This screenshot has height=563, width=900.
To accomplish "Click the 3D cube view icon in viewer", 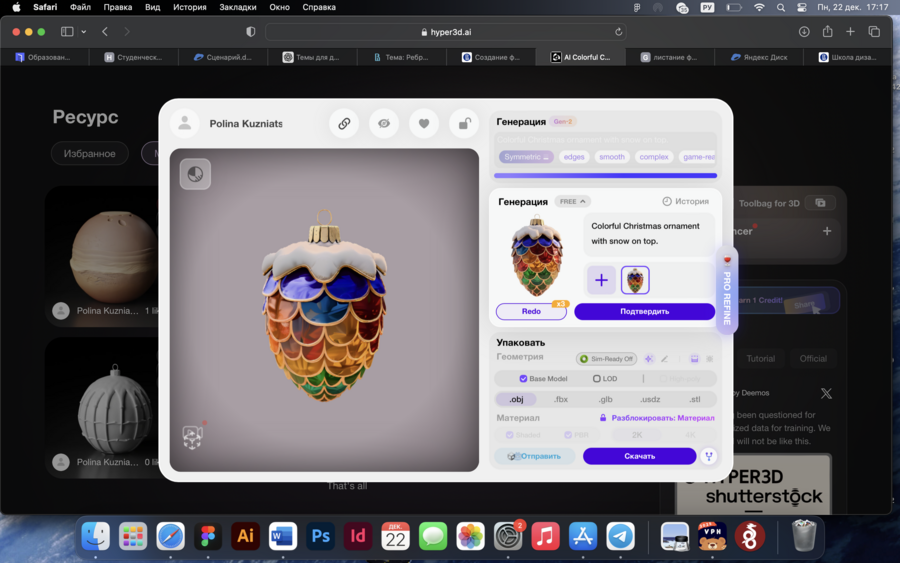I will click(192, 438).
